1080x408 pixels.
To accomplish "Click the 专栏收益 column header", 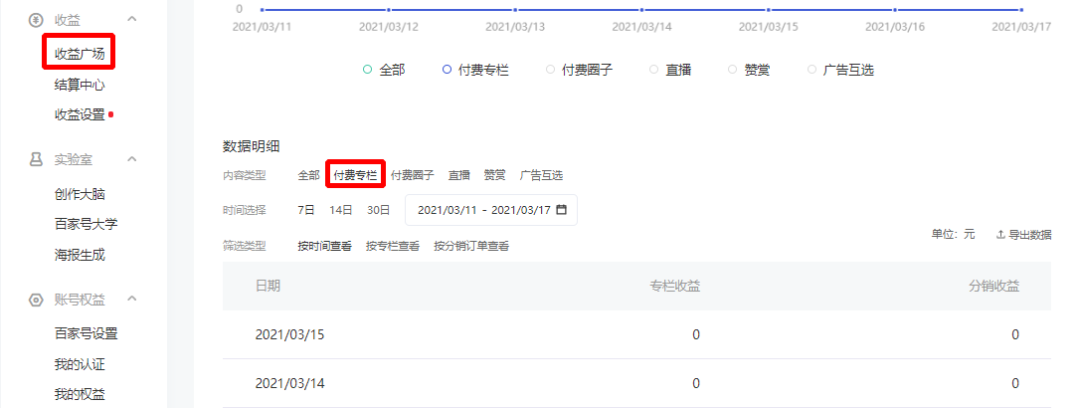I will (x=675, y=286).
